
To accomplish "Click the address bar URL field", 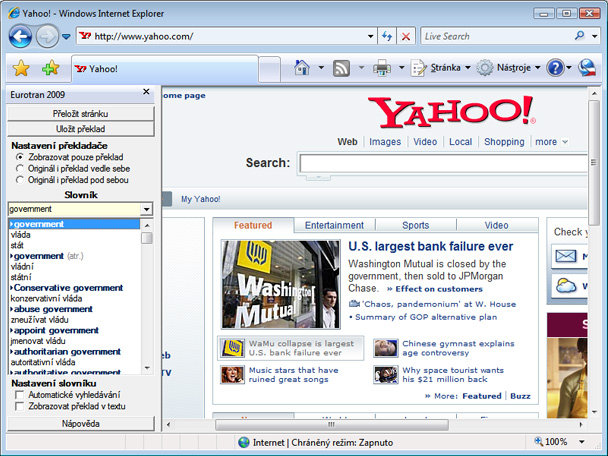I will click(221, 36).
